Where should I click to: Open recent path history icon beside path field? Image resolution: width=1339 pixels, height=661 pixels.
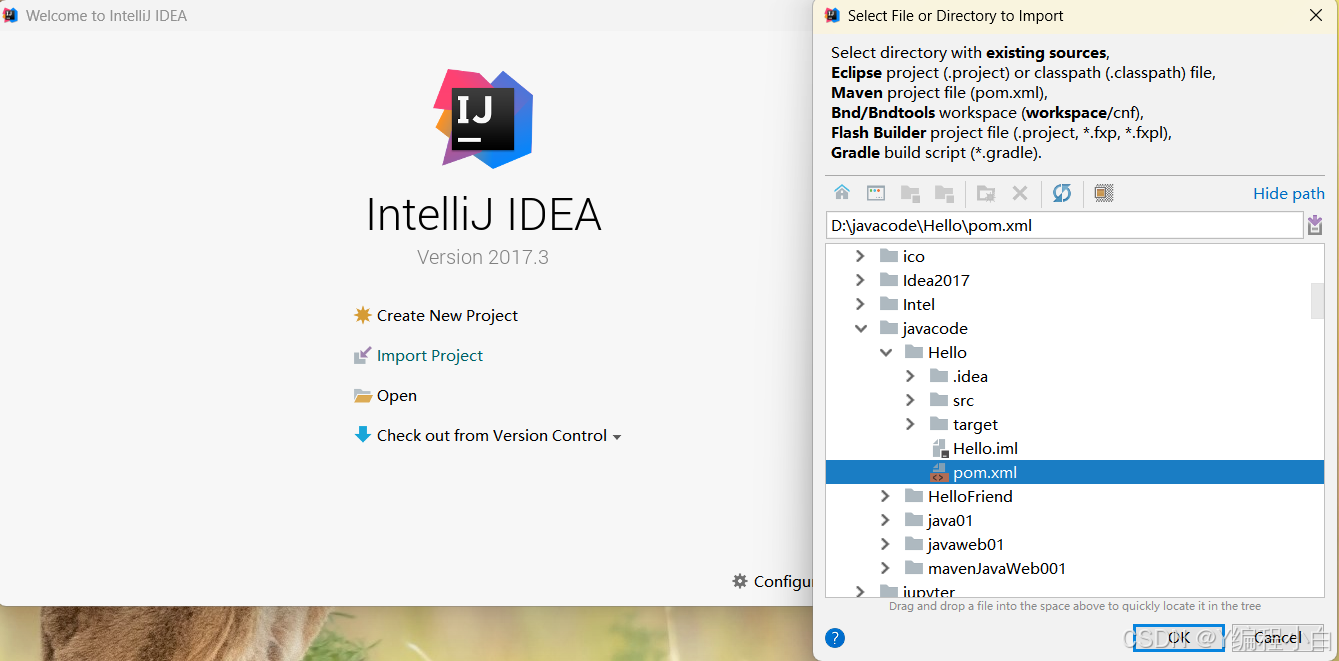(x=1315, y=225)
